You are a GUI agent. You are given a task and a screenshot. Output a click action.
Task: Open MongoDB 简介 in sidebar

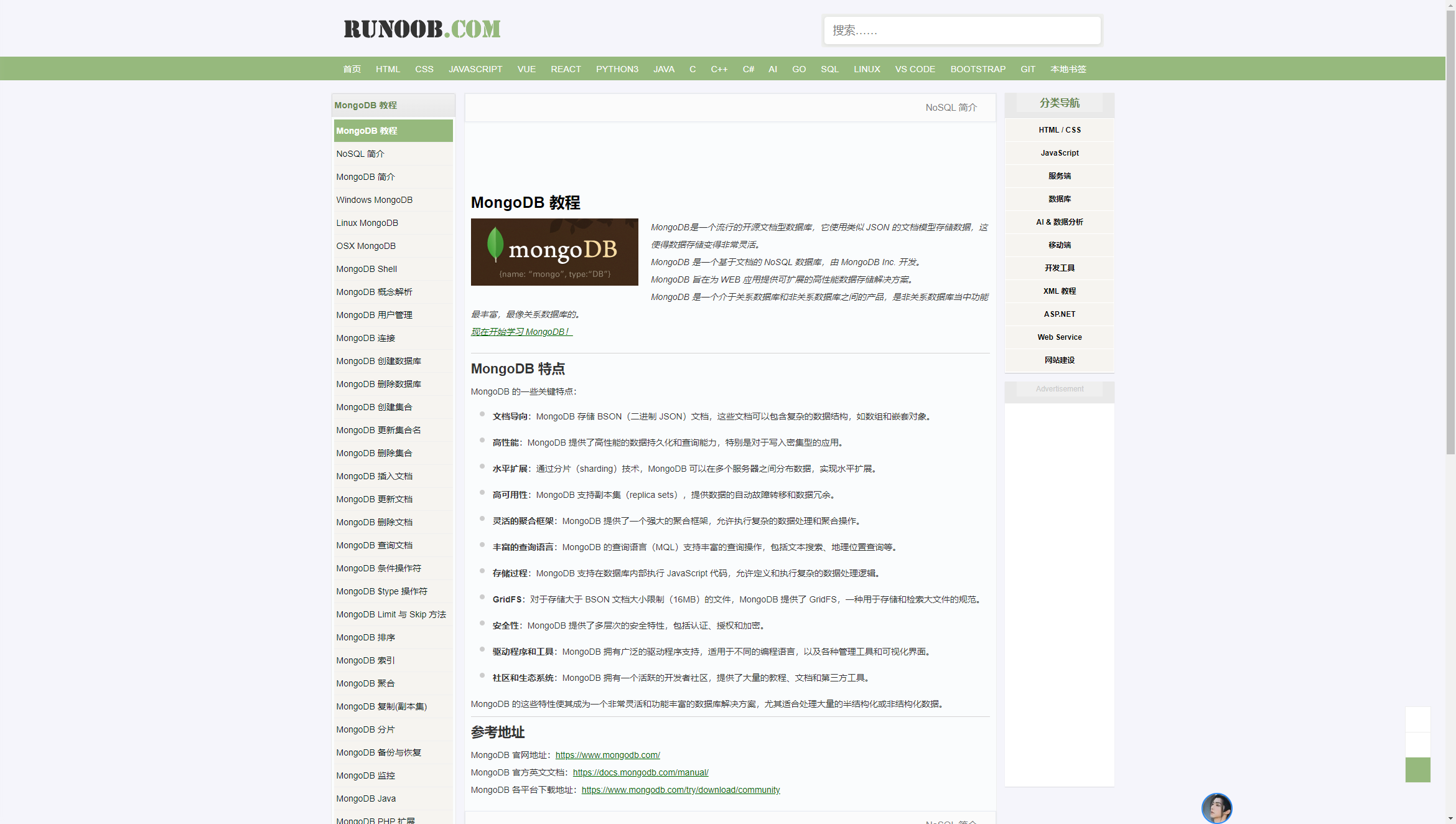pos(393,177)
